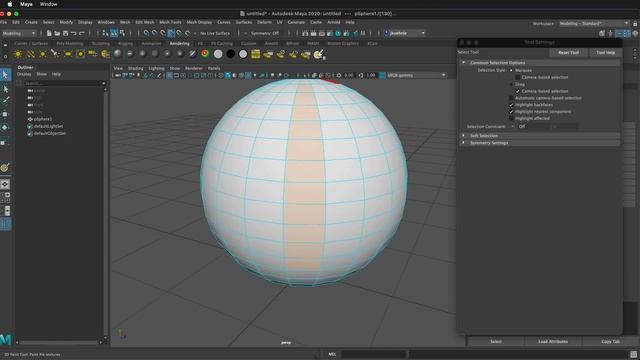The image size is (640, 360).
Task: Click the Load Attributes button
Action: pyautogui.click(x=553, y=342)
